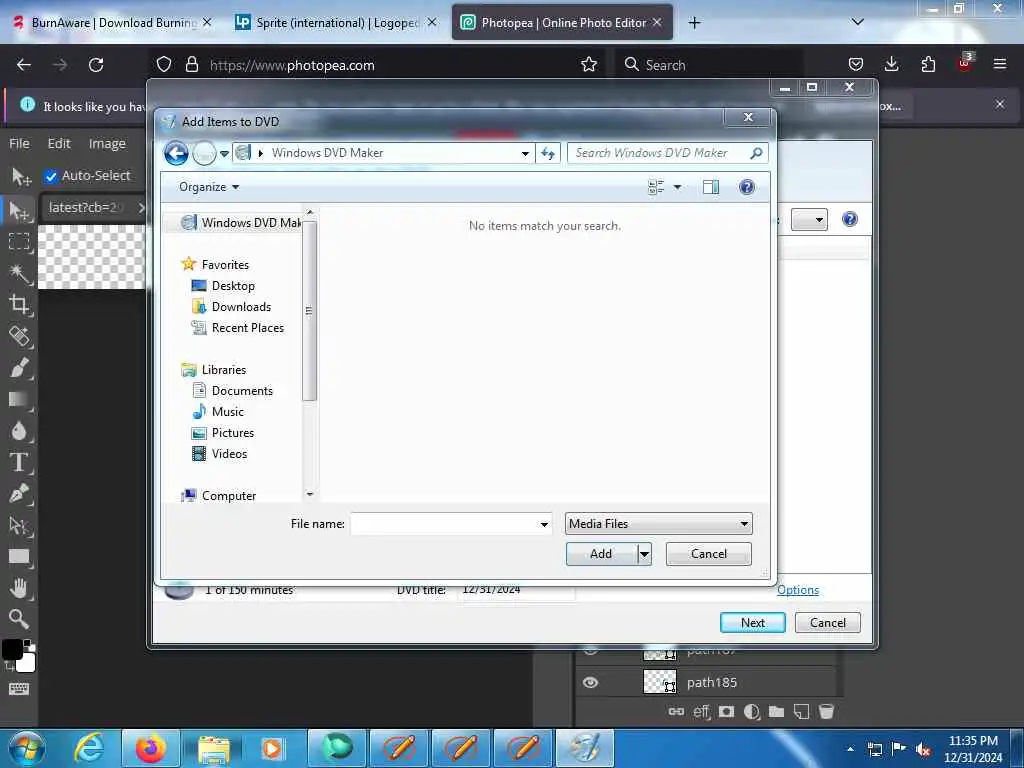Go back in Add Items to DVD dialog
The image size is (1024, 768).
[176, 153]
